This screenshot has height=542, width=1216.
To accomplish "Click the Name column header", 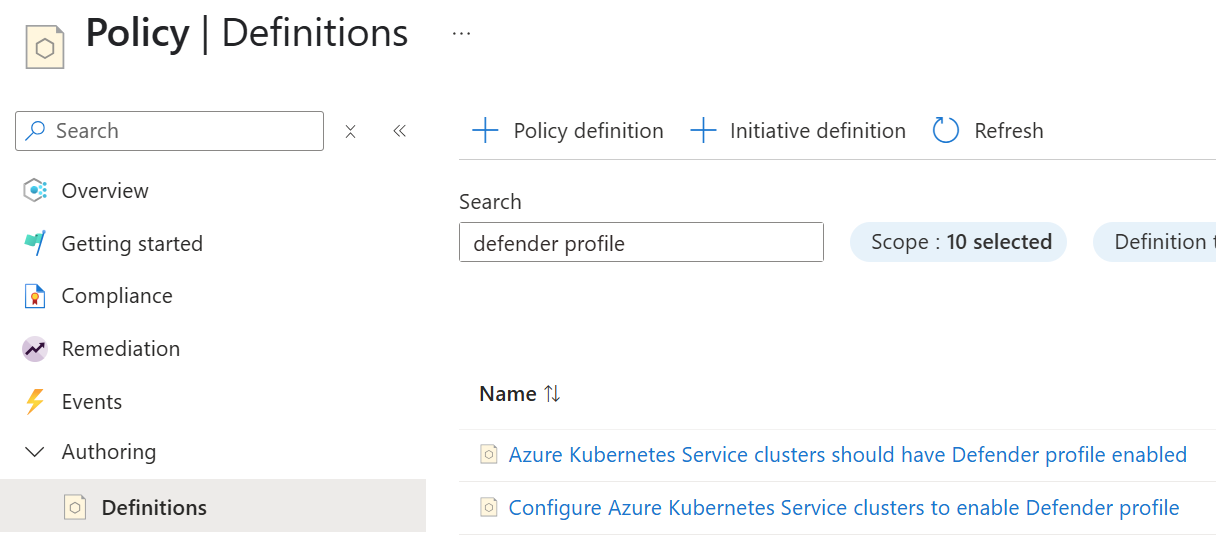I will pos(508,394).
